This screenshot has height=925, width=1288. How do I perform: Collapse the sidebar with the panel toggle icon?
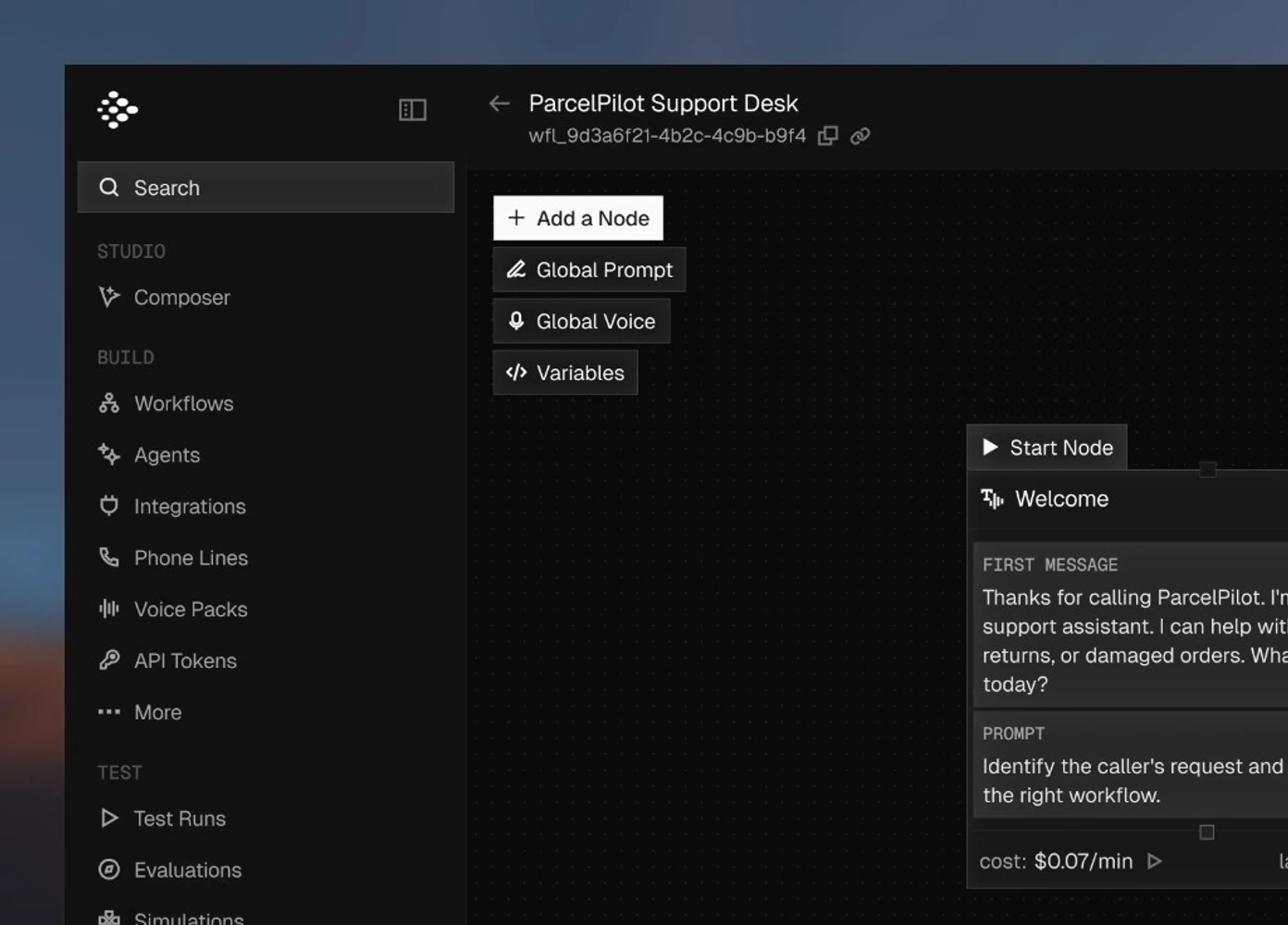(413, 110)
